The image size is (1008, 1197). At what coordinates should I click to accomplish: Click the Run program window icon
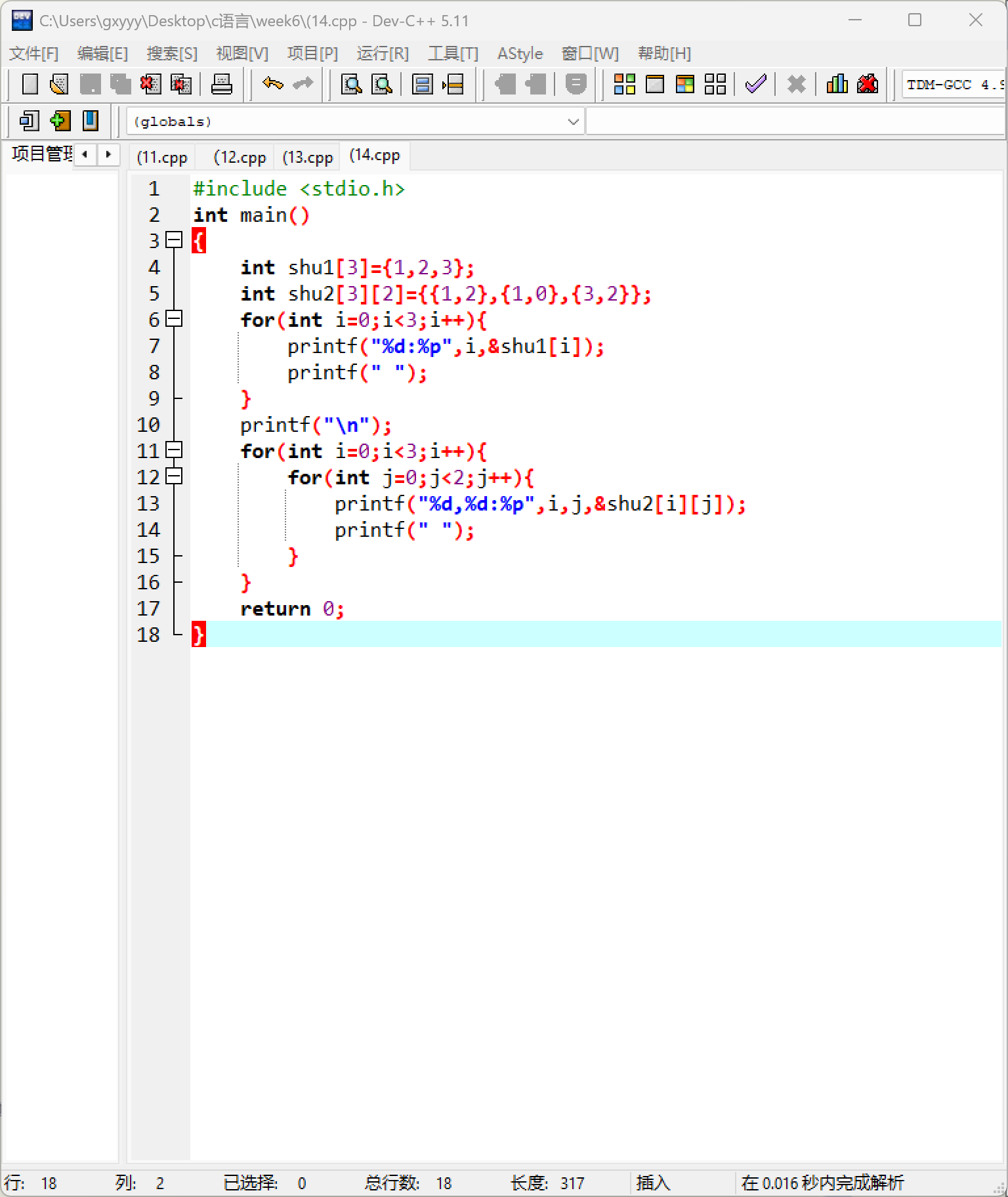pos(655,84)
